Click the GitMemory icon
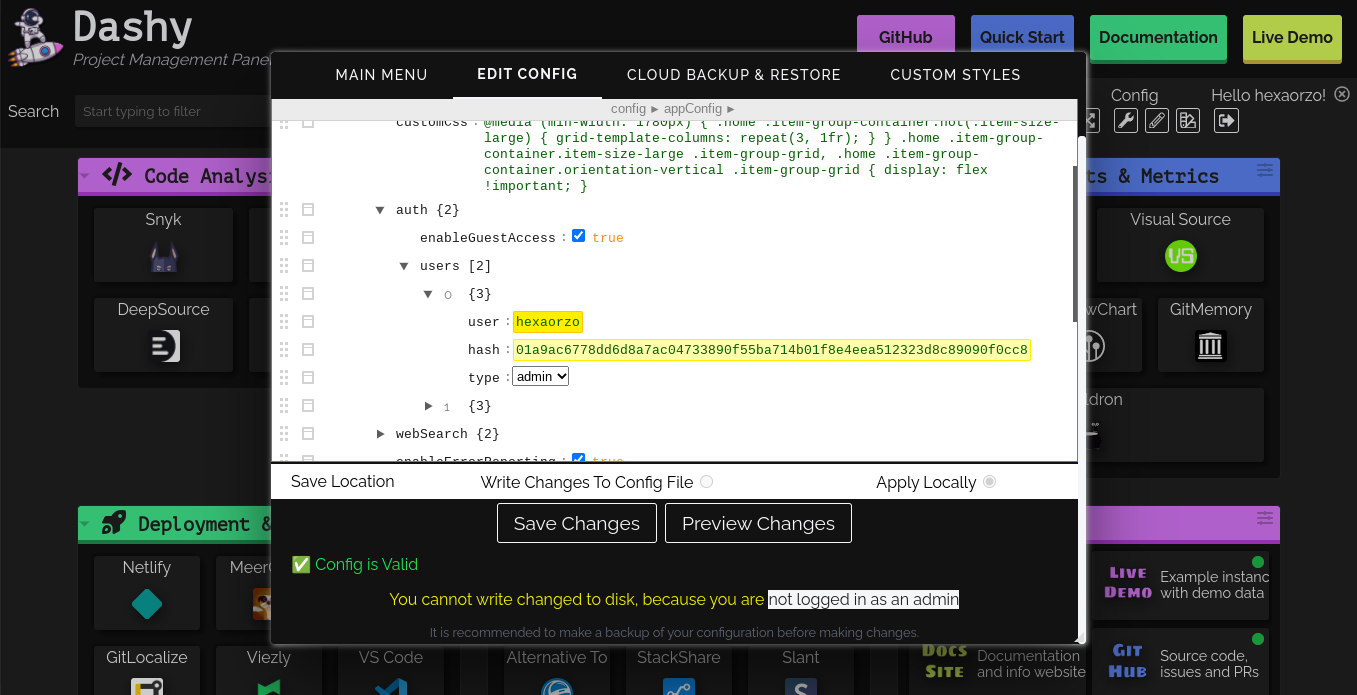Image resolution: width=1357 pixels, height=695 pixels. [1210, 345]
